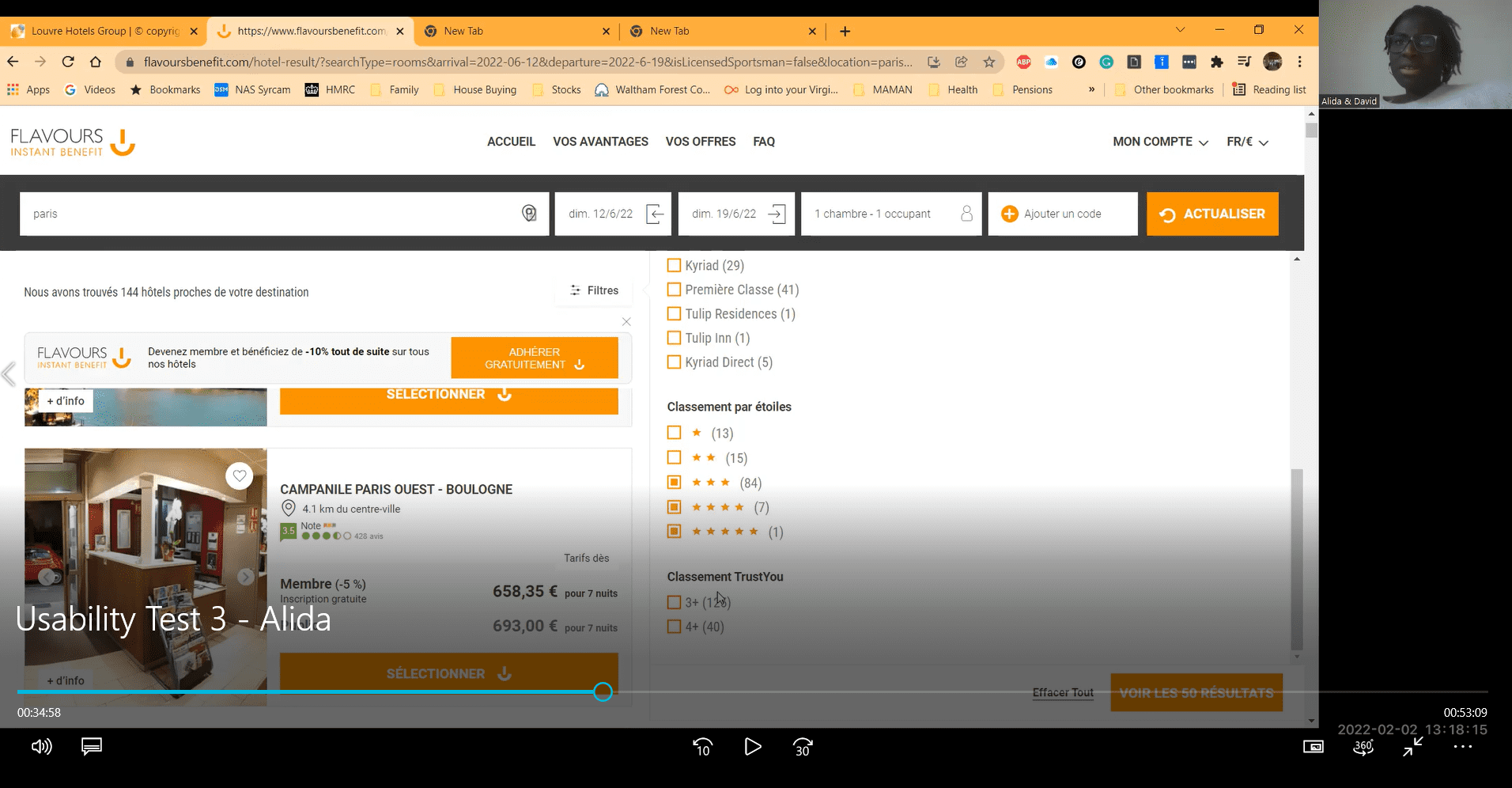Go to browser home page

pyautogui.click(x=95, y=62)
